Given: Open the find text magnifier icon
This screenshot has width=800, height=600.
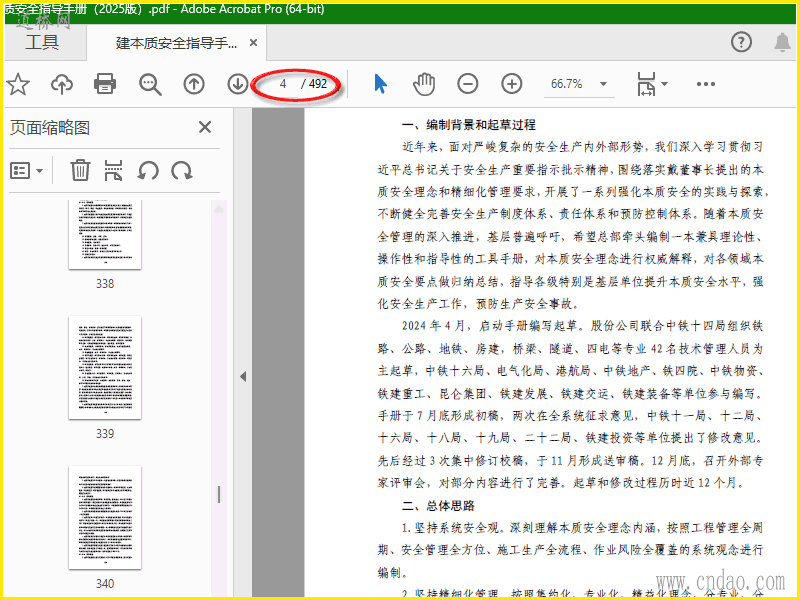Looking at the screenshot, I should coord(150,84).
